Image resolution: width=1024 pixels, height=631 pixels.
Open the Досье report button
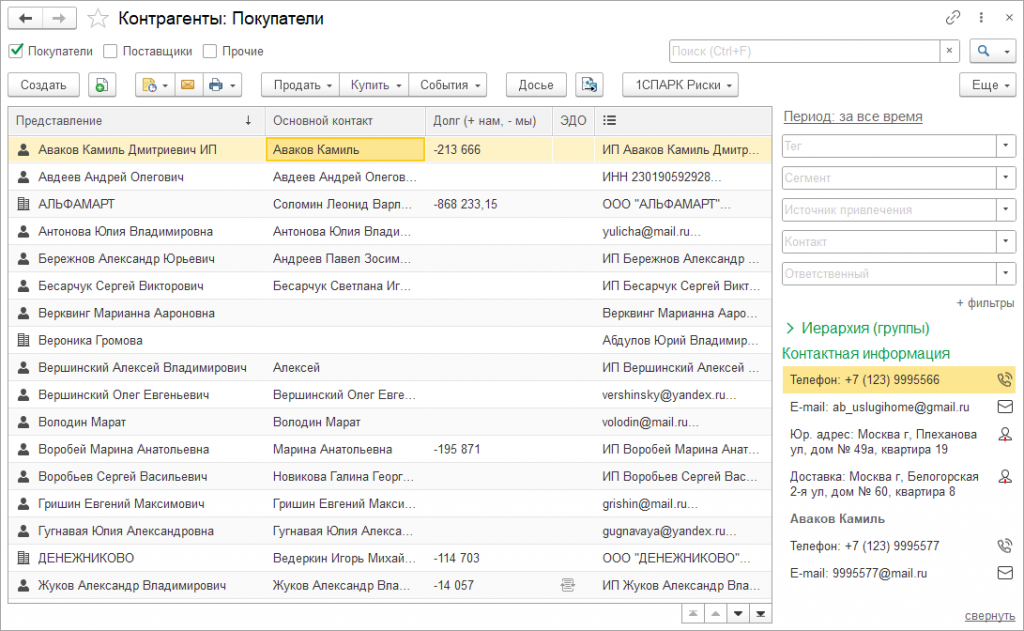pyautogui.click(x=536, y=85)
